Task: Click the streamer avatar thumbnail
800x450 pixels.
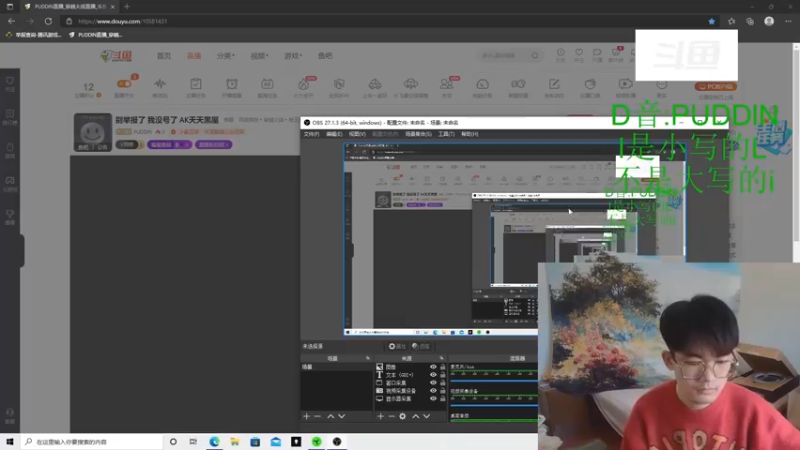Action: coord(92,132)
